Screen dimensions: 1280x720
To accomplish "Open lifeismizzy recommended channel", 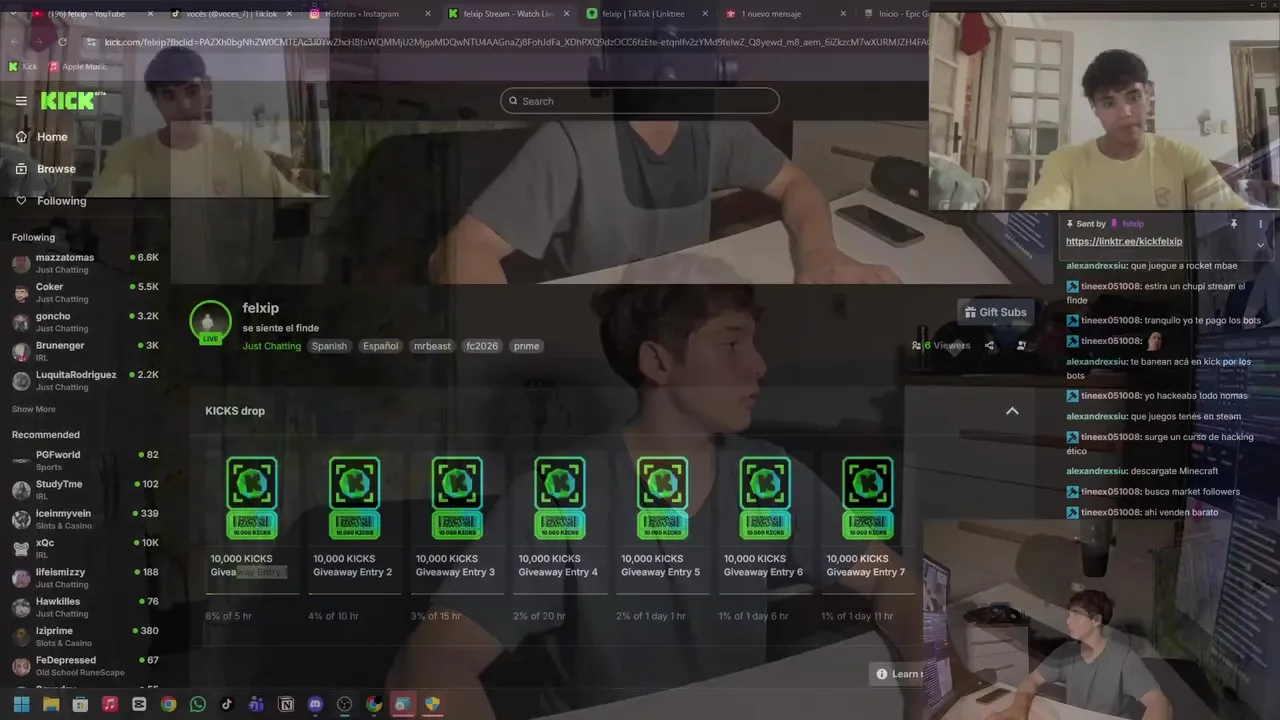I will [x=85, y=578].
